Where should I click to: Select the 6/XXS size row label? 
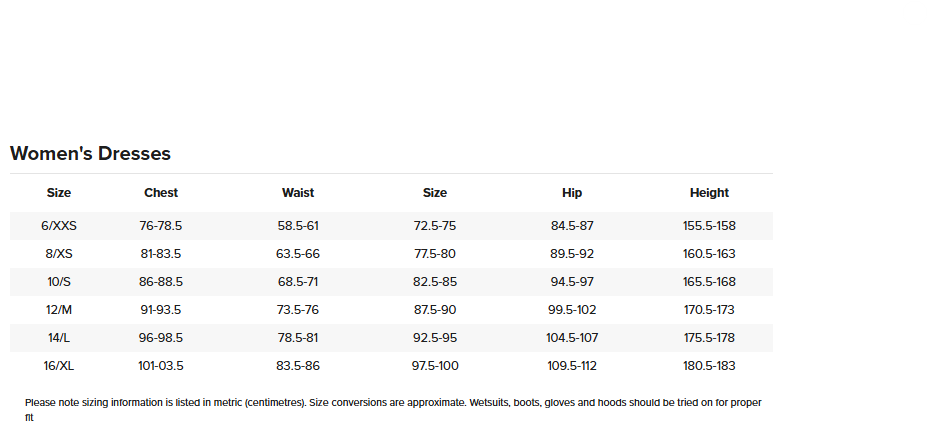tap(59, 226)
